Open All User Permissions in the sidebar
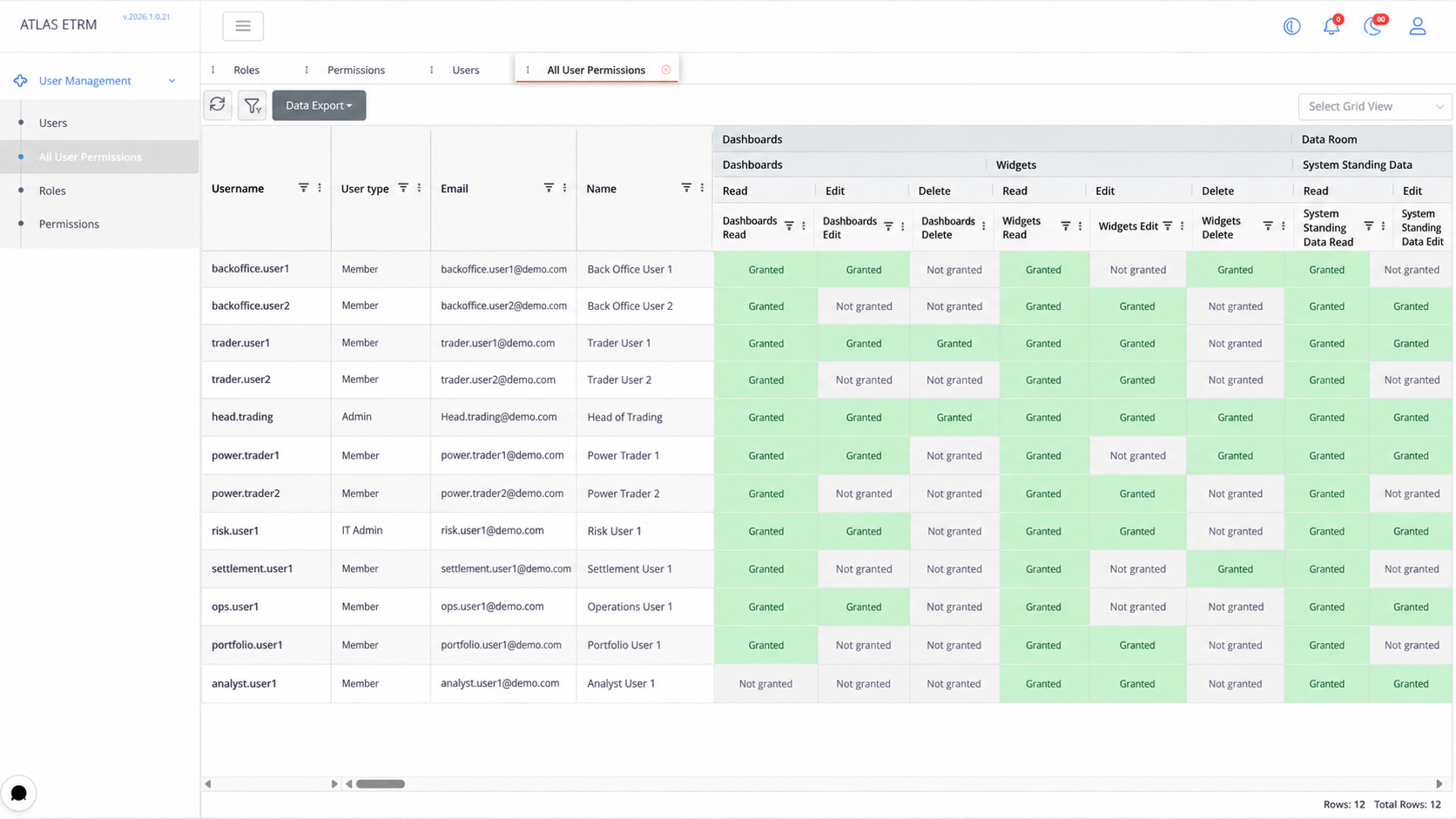Viewport: 1456px width, 819px height. pos(91,158)
